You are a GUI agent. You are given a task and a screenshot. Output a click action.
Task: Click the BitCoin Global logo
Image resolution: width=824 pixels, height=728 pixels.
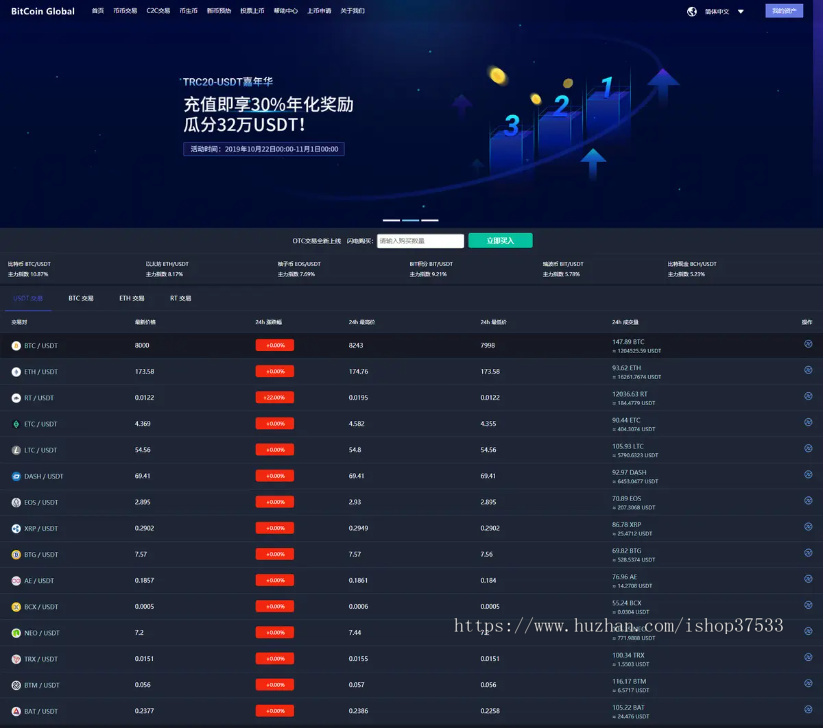[43, 11]
